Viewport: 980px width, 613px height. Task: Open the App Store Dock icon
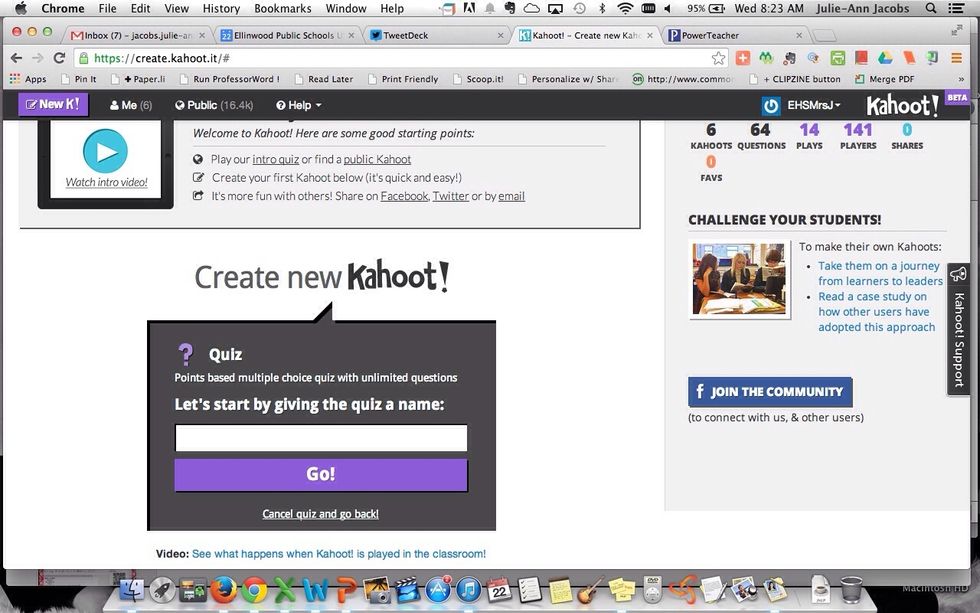[x=438, y=589]
